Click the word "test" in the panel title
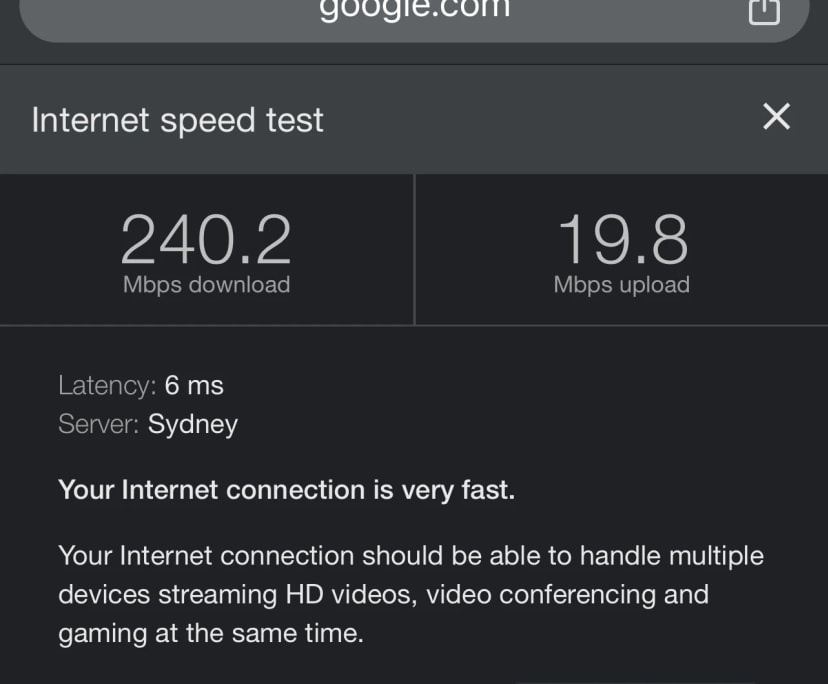Image resolution: width=828 pixels, height=684 pixels. (x=295, y=120)
